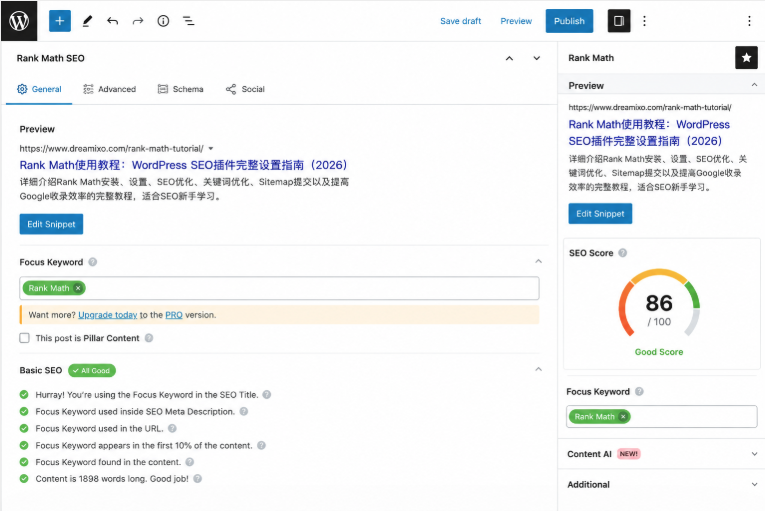Open the far-right vertical dots menu

(x=749, y=21)
